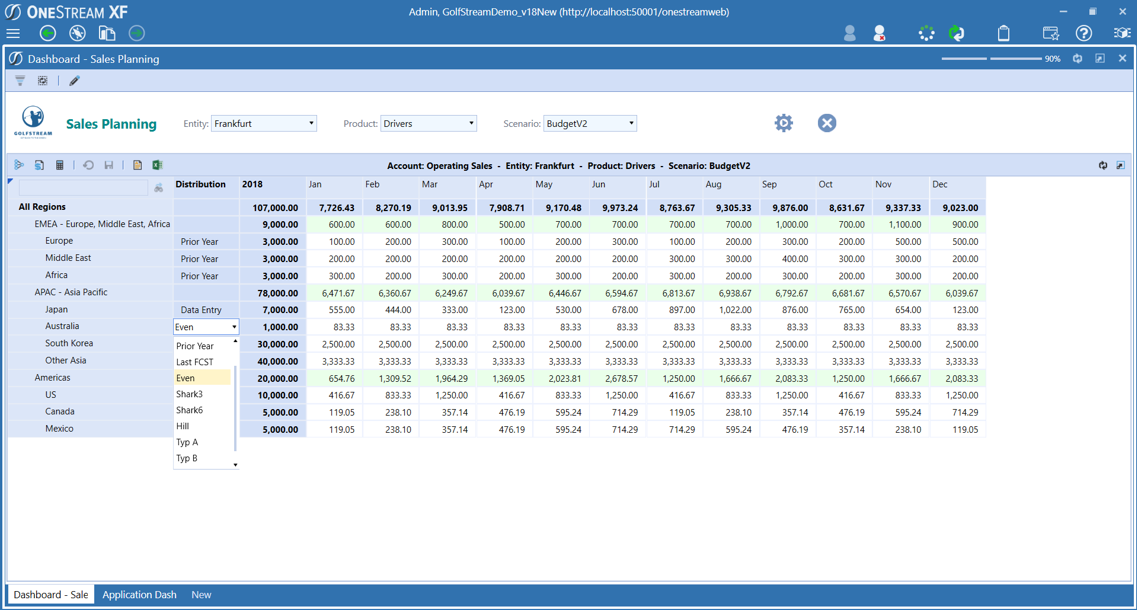Click the funnel filter icon
The width and height of the screenshot is (1137, 610).
point(20,81)
